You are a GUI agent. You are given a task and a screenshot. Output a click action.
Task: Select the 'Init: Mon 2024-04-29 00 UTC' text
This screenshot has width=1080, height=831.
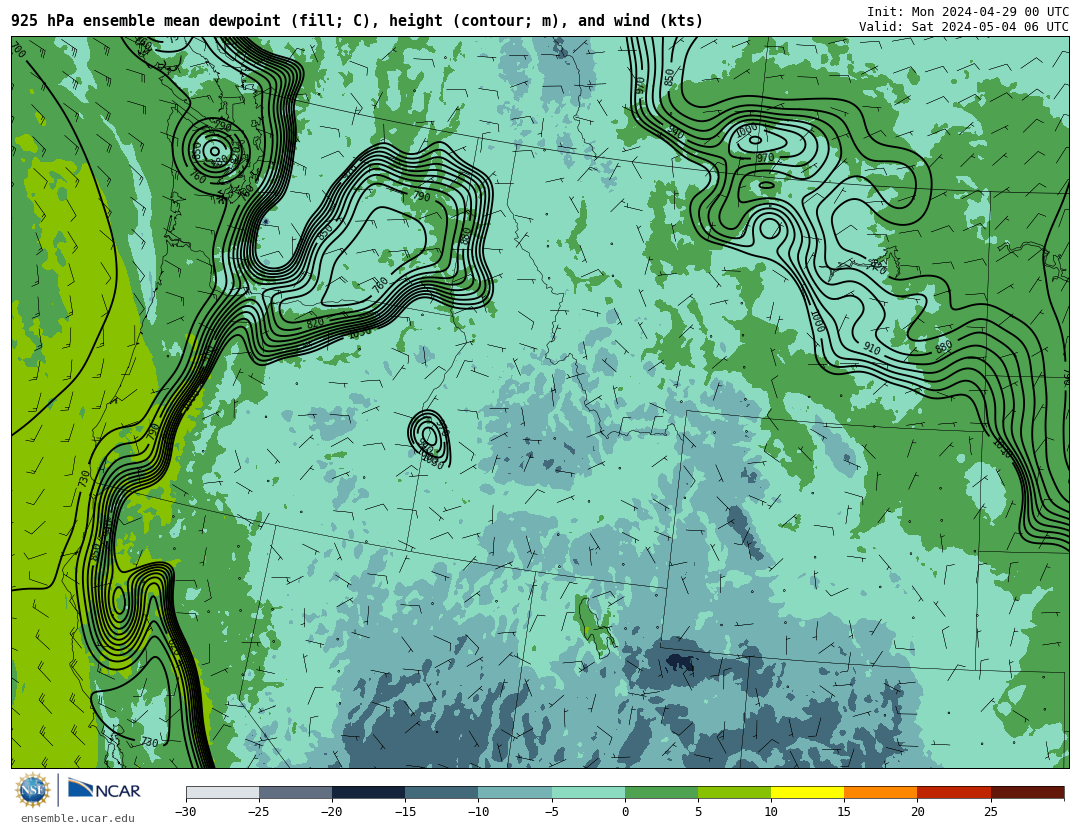[x=968, y=12]
